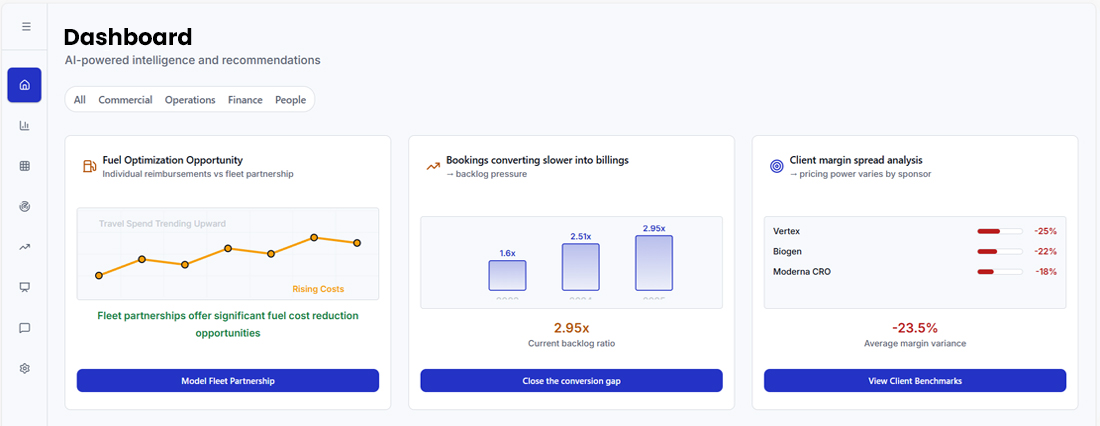Toggle the hamburger menu sidebar
Viewport: 1100px width, 426px height.
point(26,26)
